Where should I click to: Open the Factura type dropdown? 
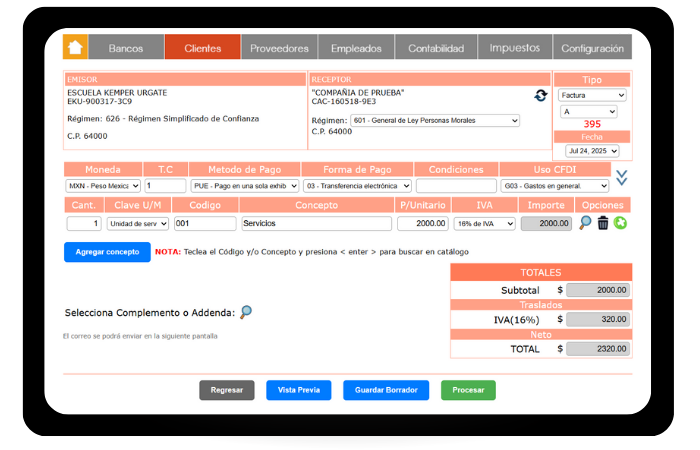[x=592, y=95]
